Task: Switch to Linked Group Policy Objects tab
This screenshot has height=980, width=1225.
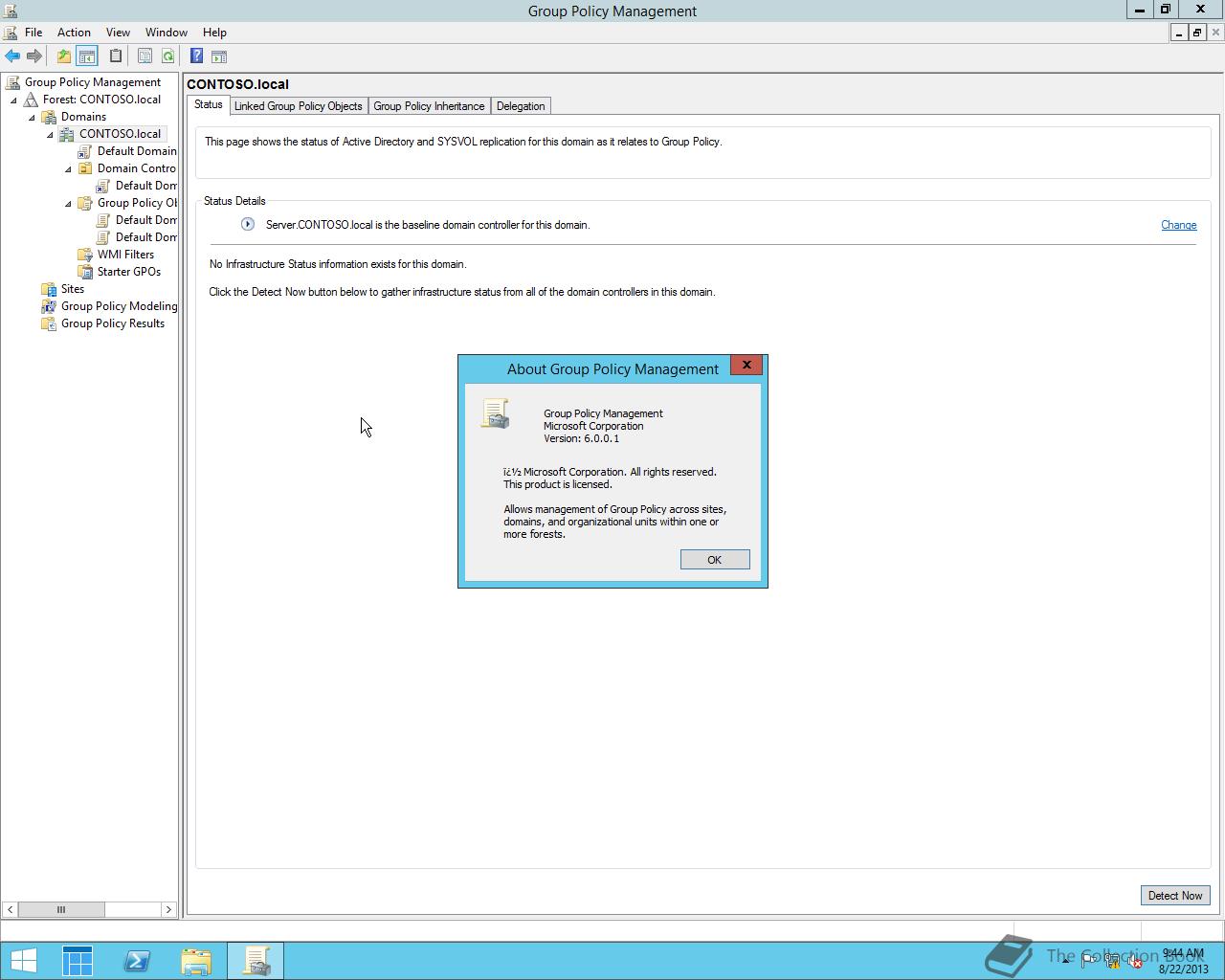Action: click(298, 106)
